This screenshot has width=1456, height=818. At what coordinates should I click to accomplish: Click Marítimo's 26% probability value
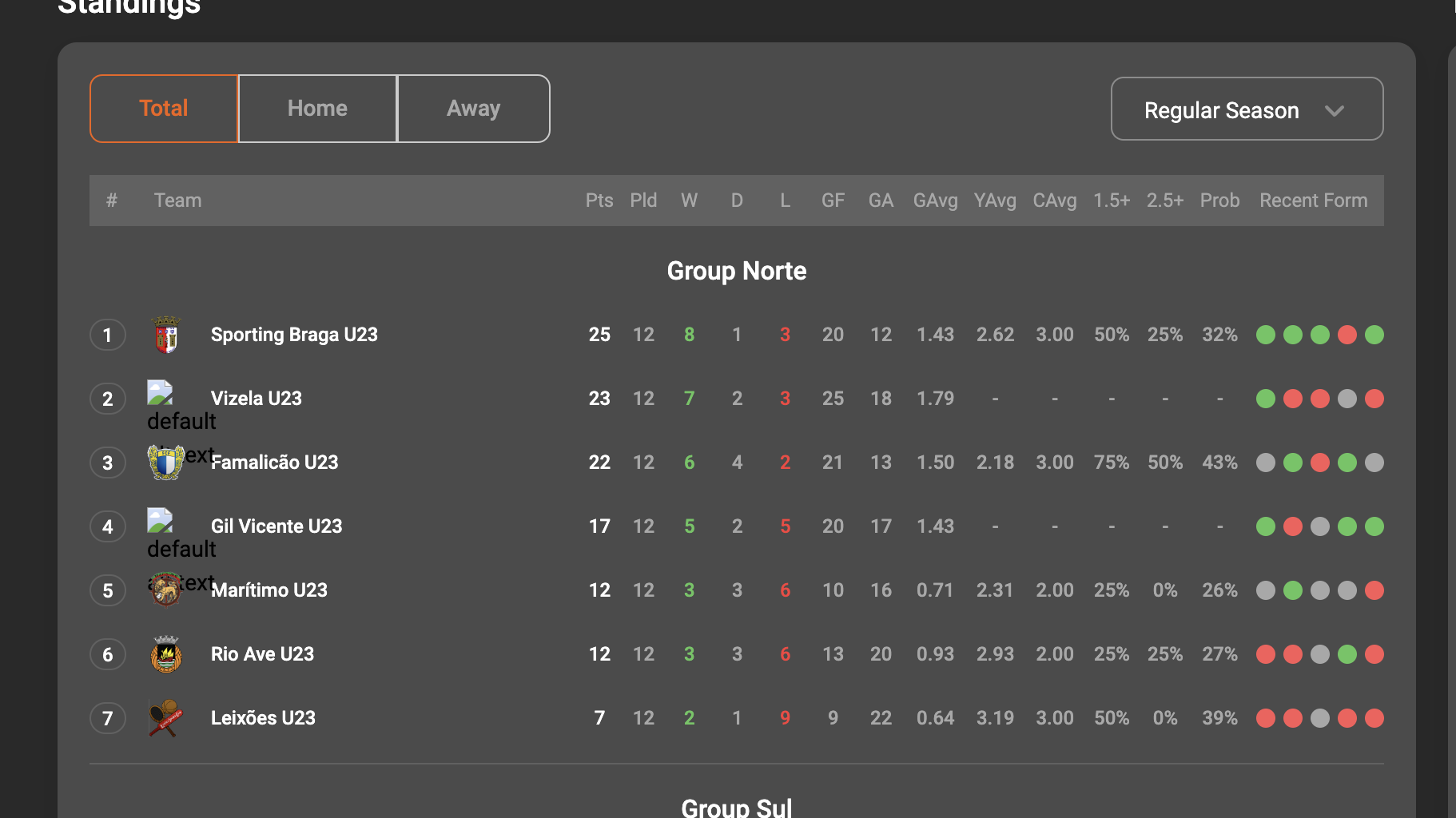click(x=1219, y=590)
